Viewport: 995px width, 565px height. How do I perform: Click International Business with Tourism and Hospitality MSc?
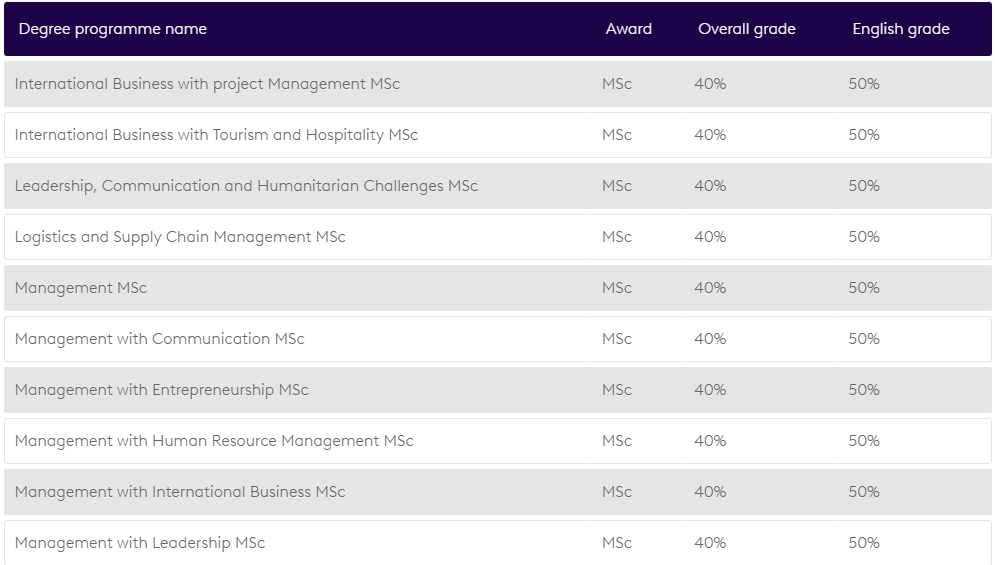(x=216, y=135)
